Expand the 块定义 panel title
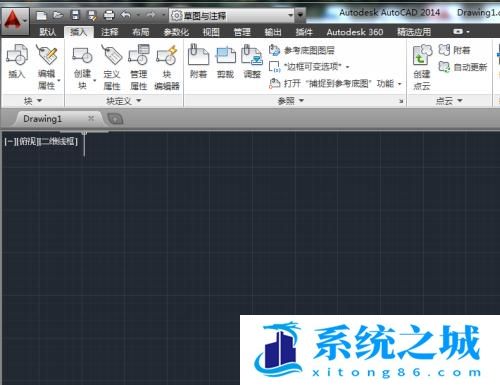 pyautogui.click(x=124, y=101)
